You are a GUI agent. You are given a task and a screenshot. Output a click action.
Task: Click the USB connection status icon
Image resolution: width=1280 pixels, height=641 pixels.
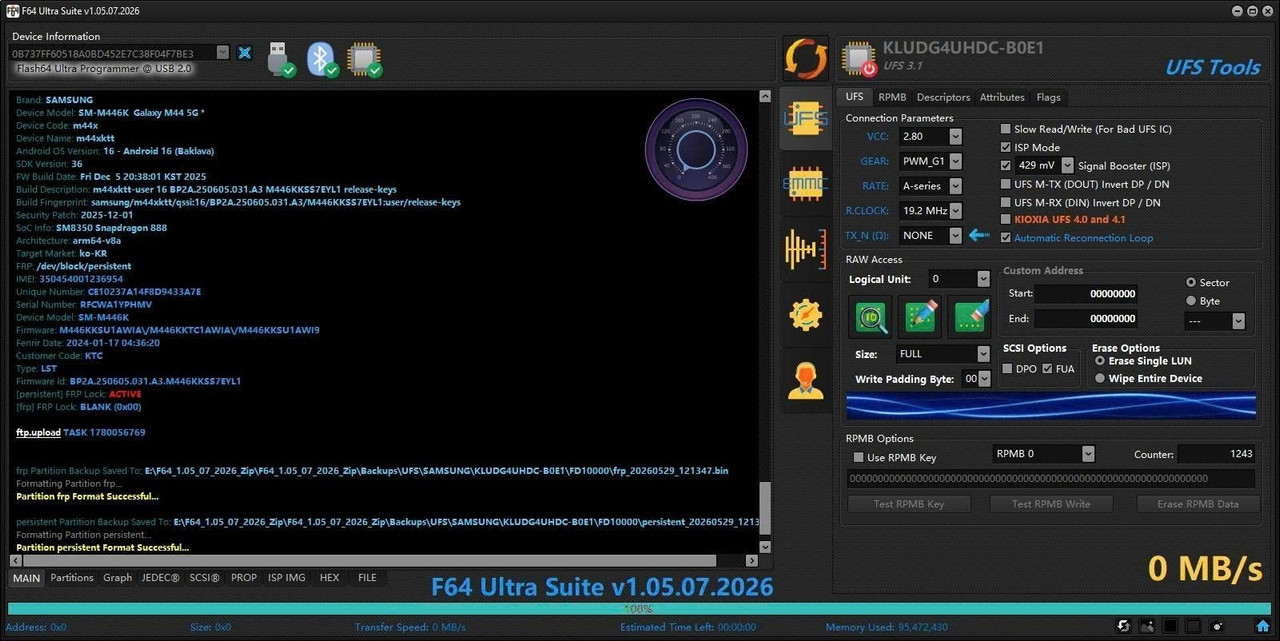(x=282, y=59)
